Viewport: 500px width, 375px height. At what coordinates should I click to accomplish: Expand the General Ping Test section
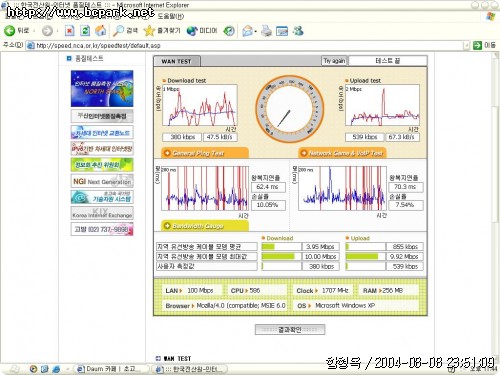click(205, 153)
